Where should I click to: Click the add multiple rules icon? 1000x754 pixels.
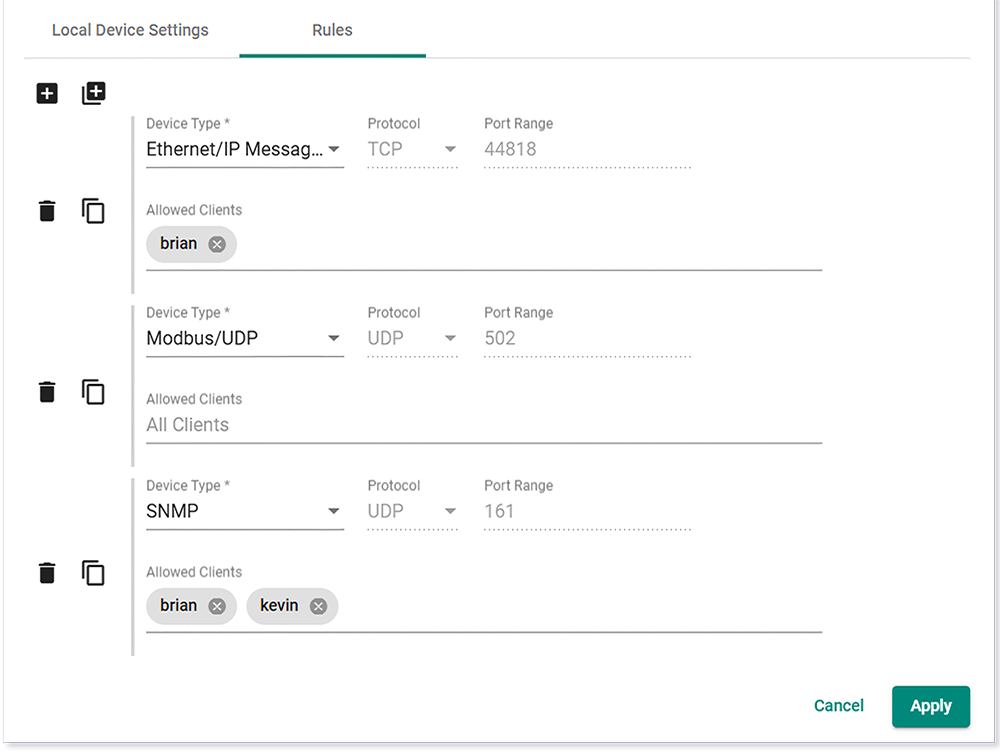(93, 94)
